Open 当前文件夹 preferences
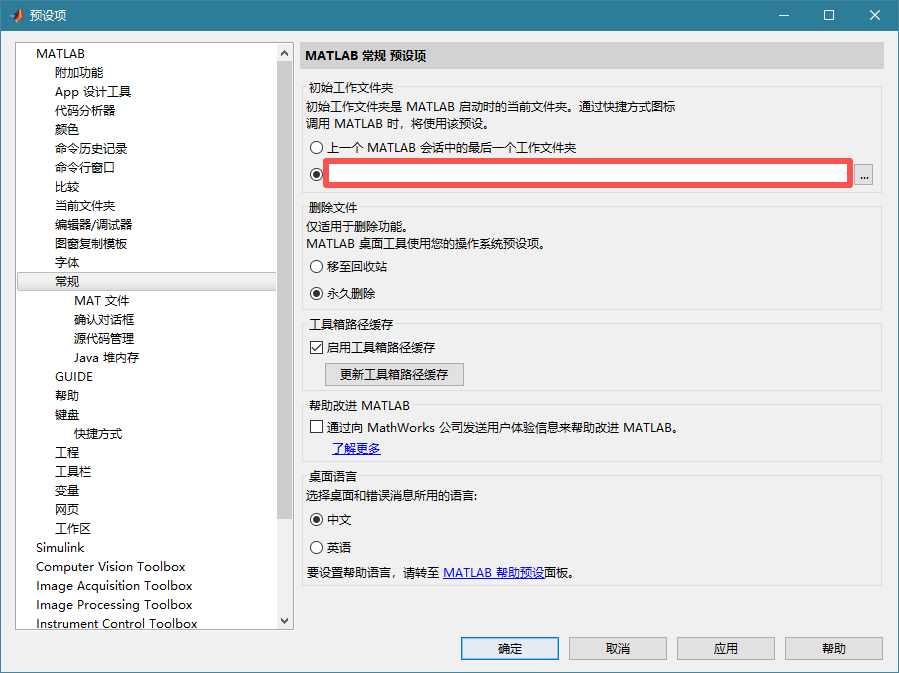899x673 pixels. click(85, 206)
